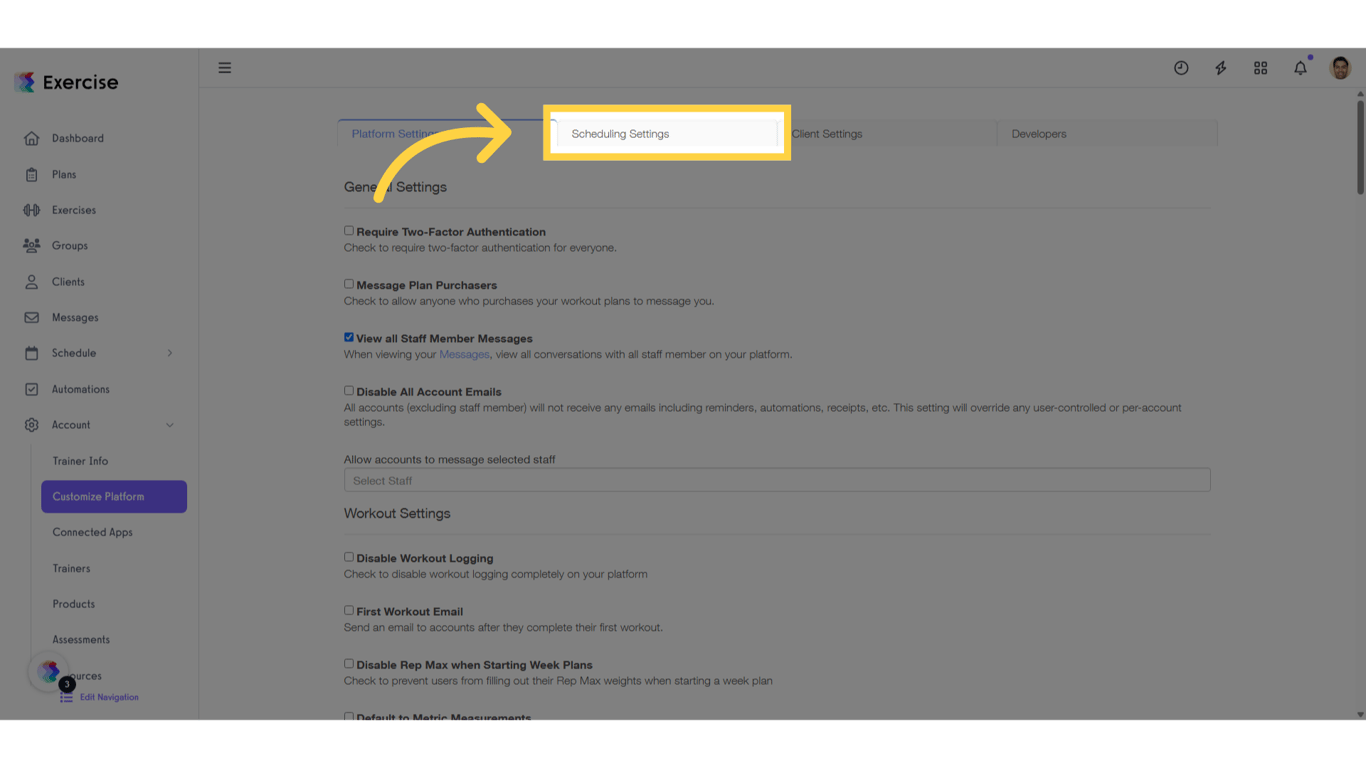Screen dimensions: 1366x768
Task: Enable Require Two-Factor Authentication
Action: click(x=349, y=230)
